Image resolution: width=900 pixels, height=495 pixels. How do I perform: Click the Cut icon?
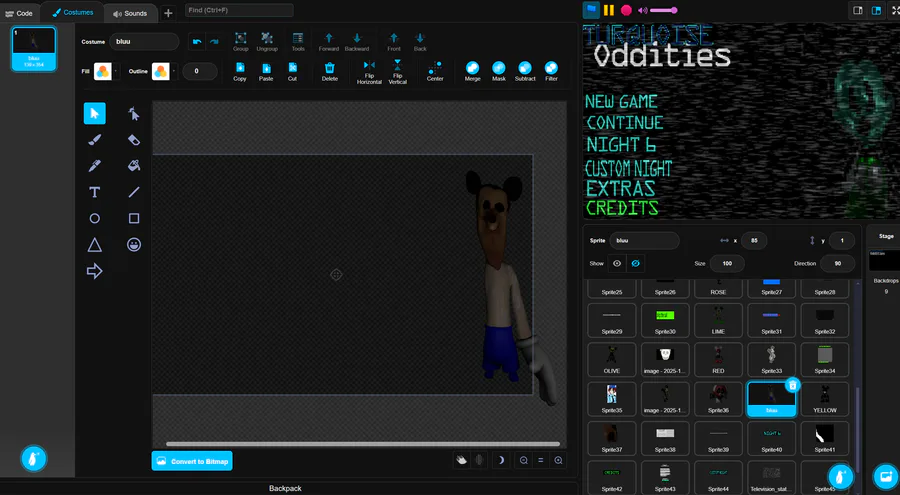click(293, 71)
